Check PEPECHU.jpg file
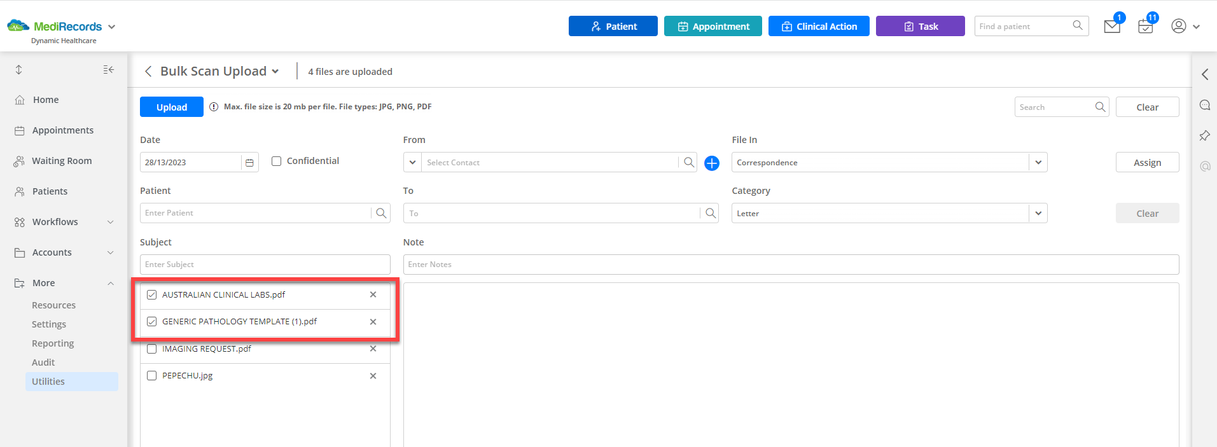Screen dimensions: 1217x447 (x=152, y=376)
